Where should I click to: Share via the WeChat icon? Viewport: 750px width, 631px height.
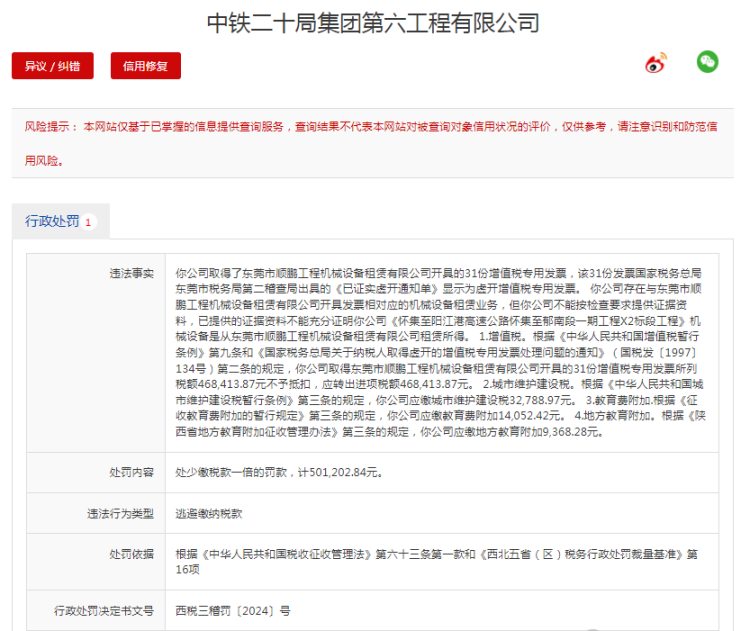point(707,62)
